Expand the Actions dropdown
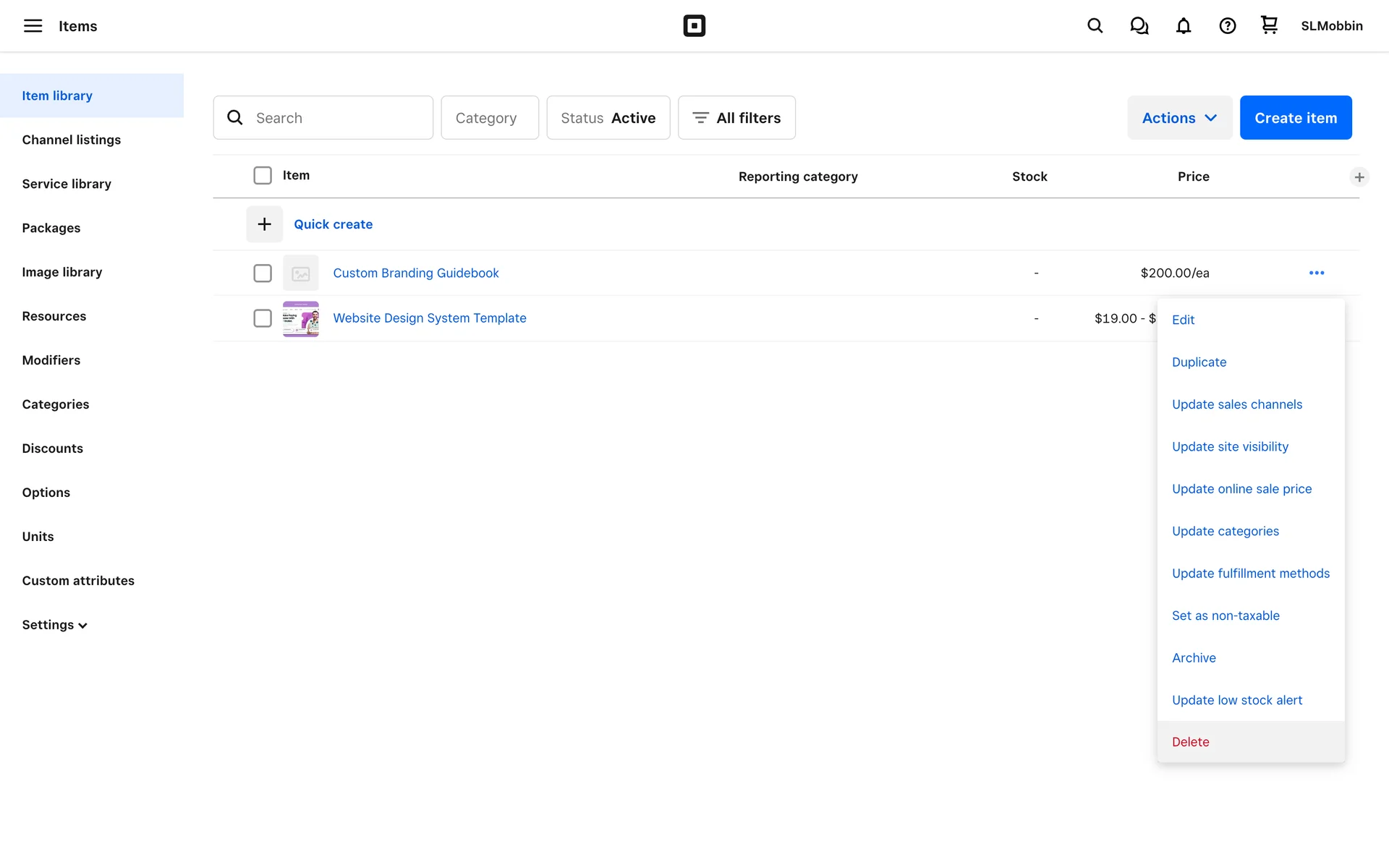The height and width of the screenshot is (868, 1389). pos(1179,118)
